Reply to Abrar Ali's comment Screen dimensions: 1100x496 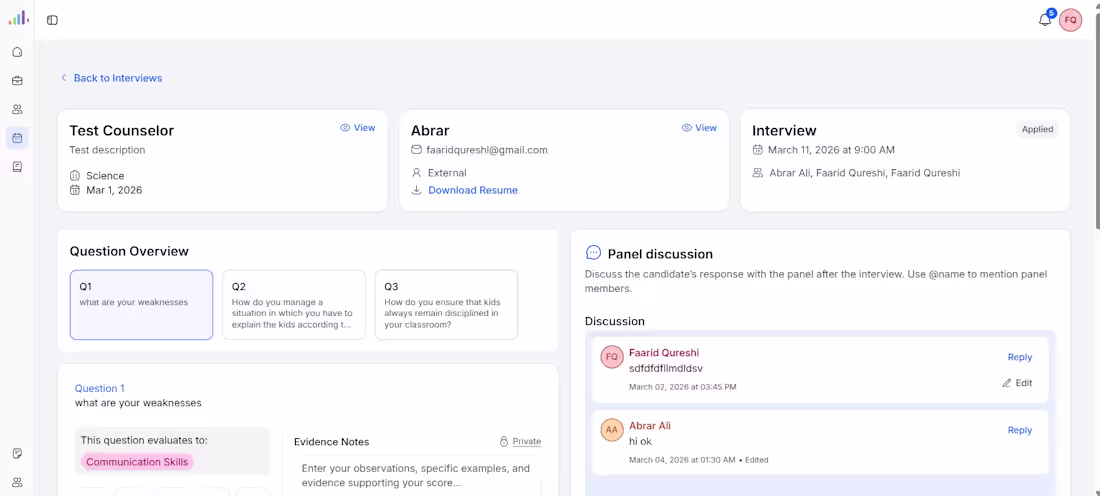[x=1019, y=430]
